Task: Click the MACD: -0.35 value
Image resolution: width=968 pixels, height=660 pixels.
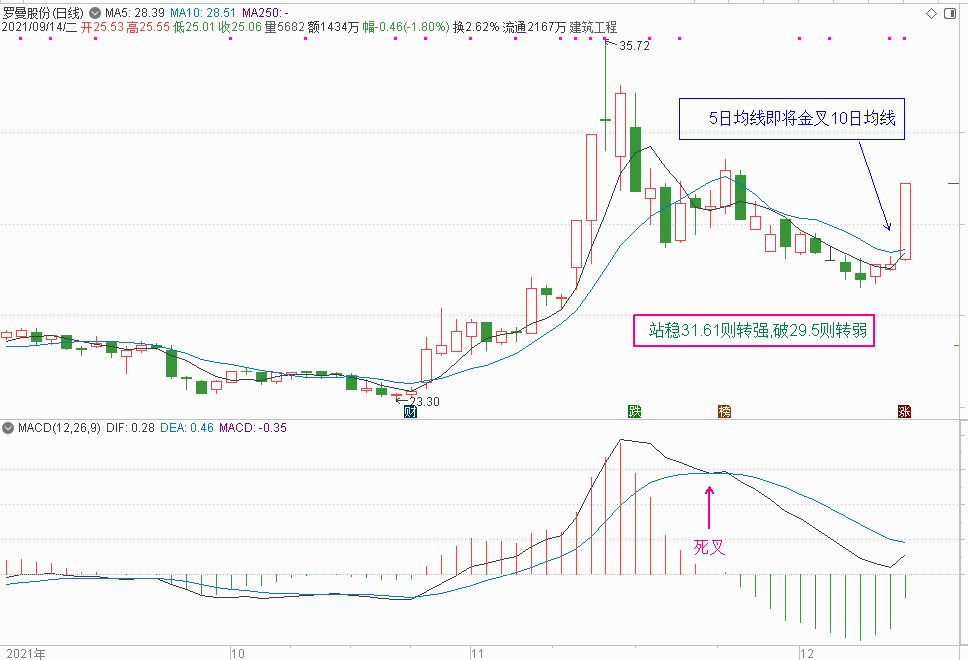Action: click(253, 428)
